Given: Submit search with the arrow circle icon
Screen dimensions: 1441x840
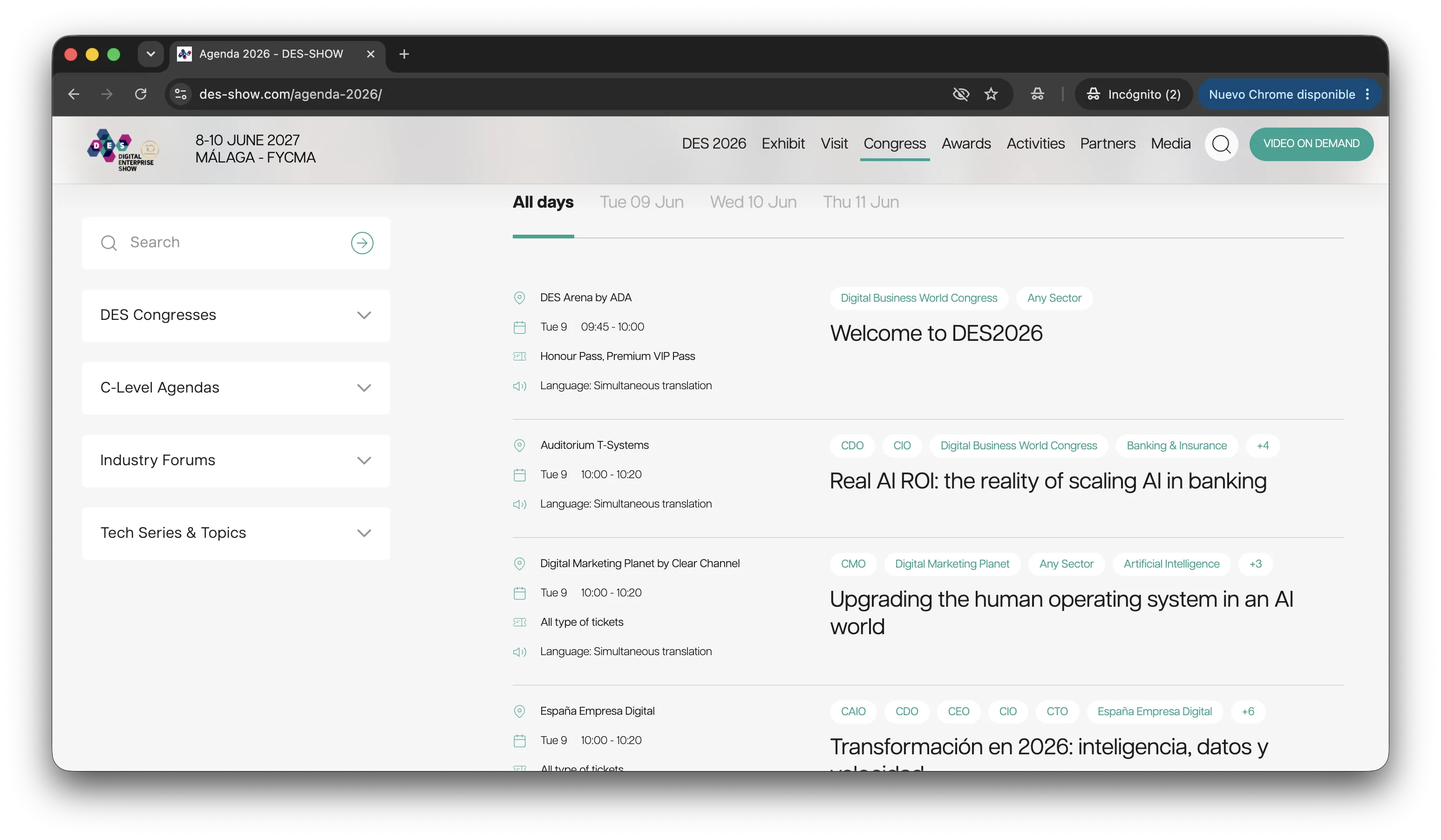Looking at the screenshot, I should pyautogui.click(x=362, y=243).
